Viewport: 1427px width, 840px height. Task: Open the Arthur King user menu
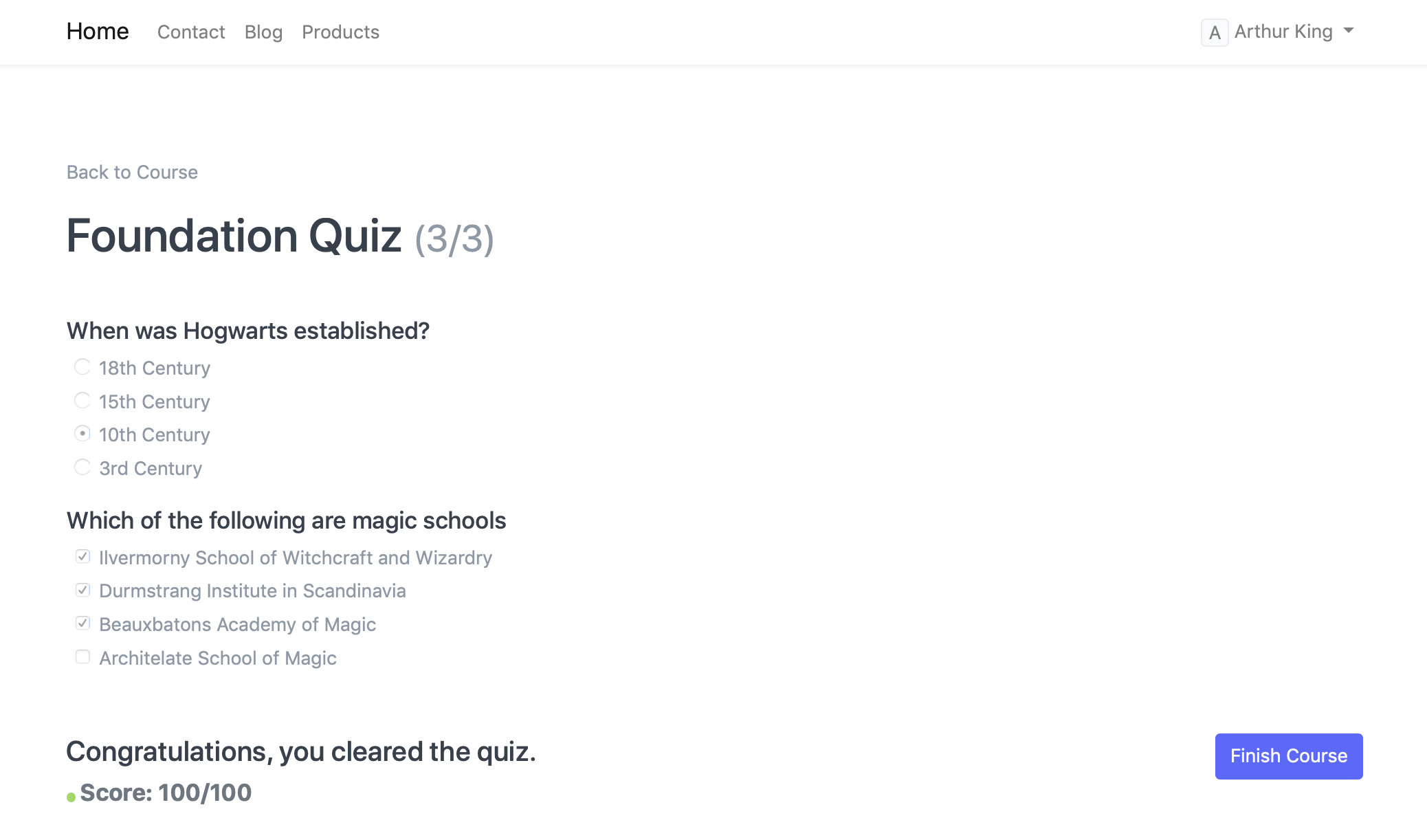(x=1283, y=32)
